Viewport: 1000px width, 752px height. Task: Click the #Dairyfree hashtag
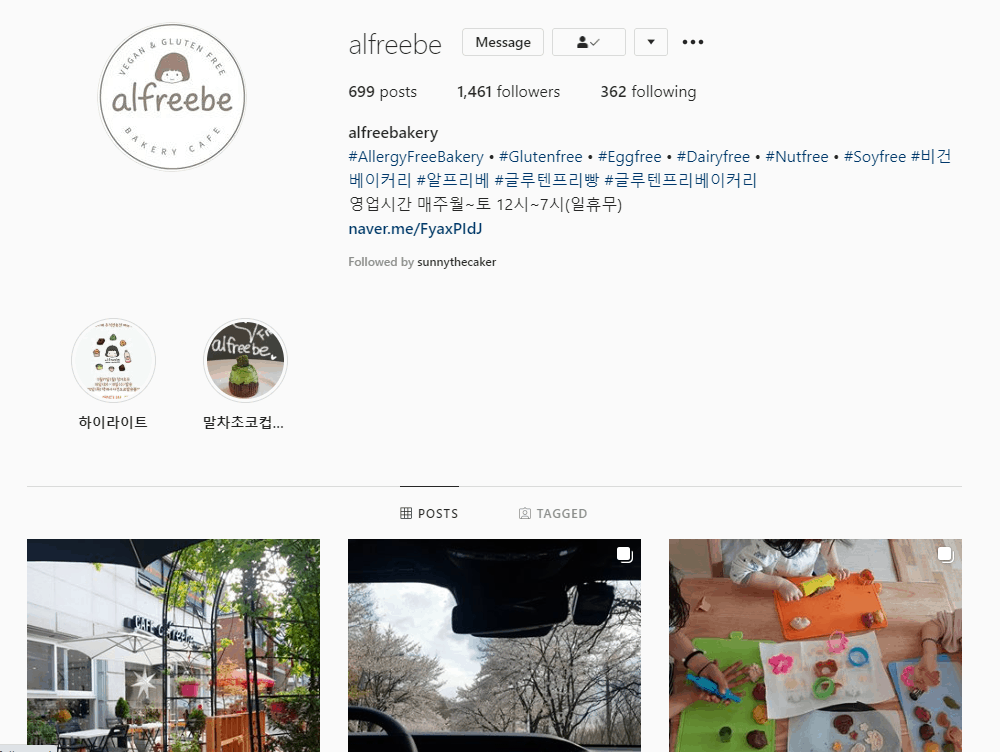pyautogui.click(x=713, y=157)
